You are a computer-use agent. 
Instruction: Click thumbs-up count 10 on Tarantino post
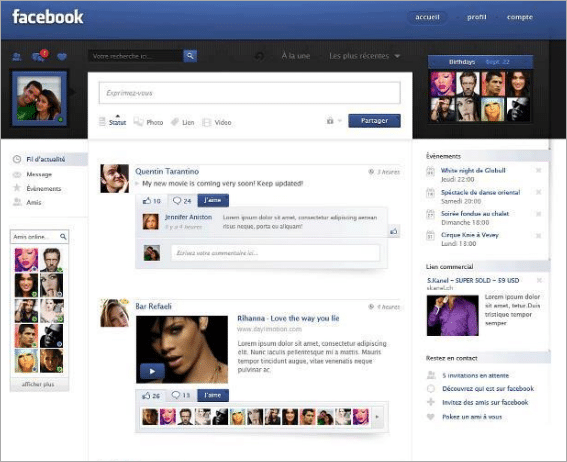tap(152, 201)
